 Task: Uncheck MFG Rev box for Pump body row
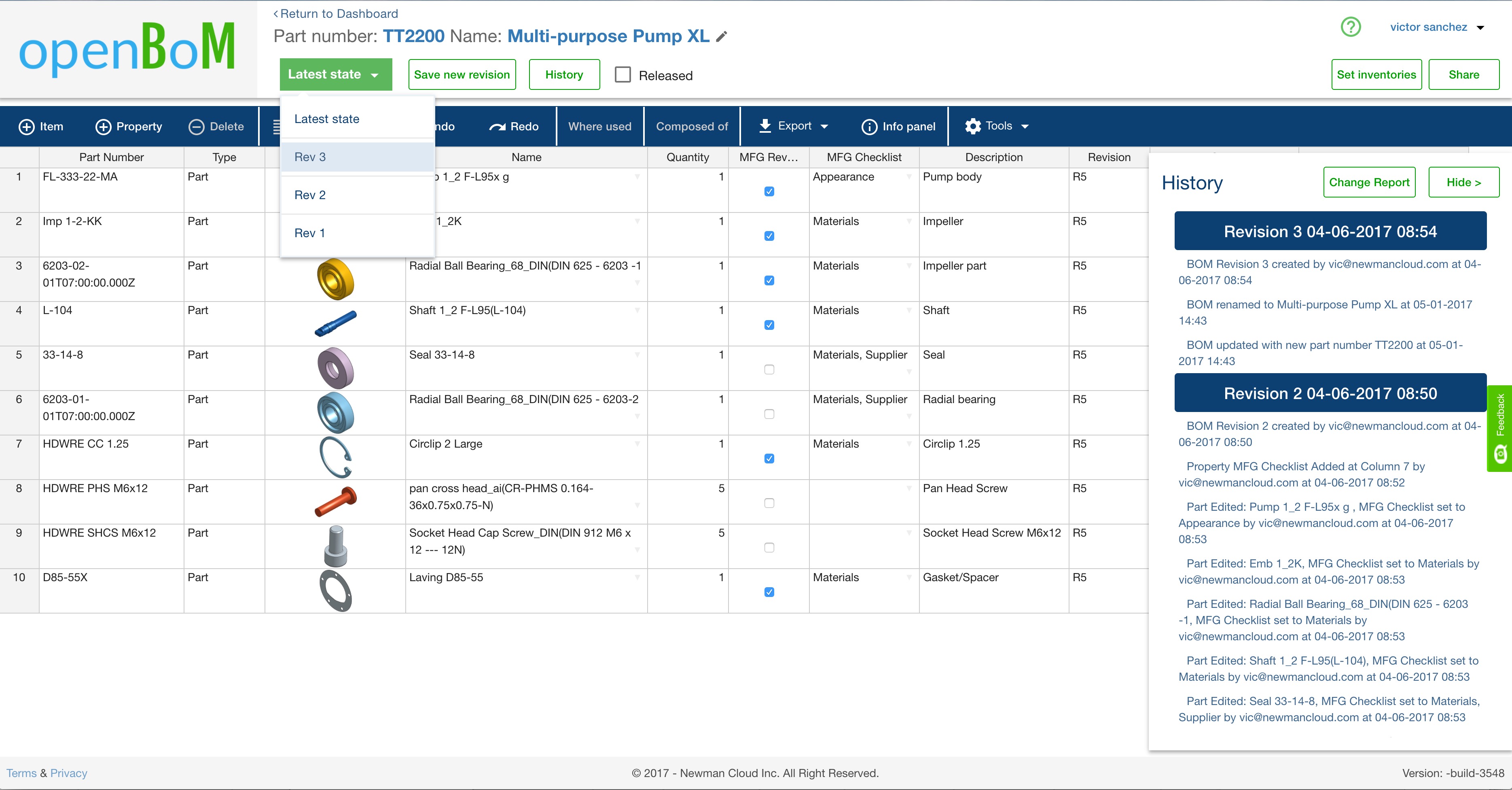tap(769, 191)
